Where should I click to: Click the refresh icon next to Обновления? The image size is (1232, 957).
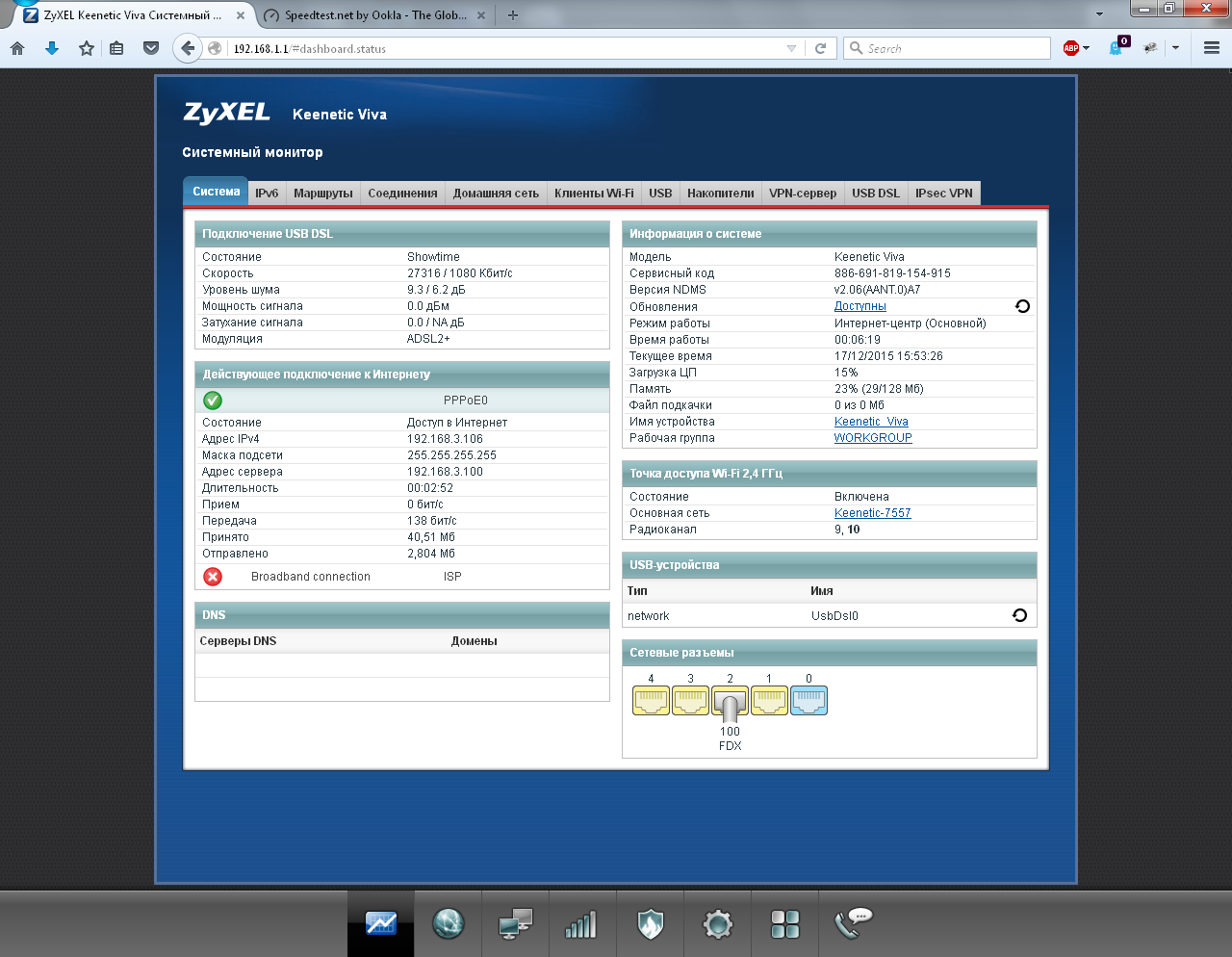pyautogui.click(x=1022, y=306)
